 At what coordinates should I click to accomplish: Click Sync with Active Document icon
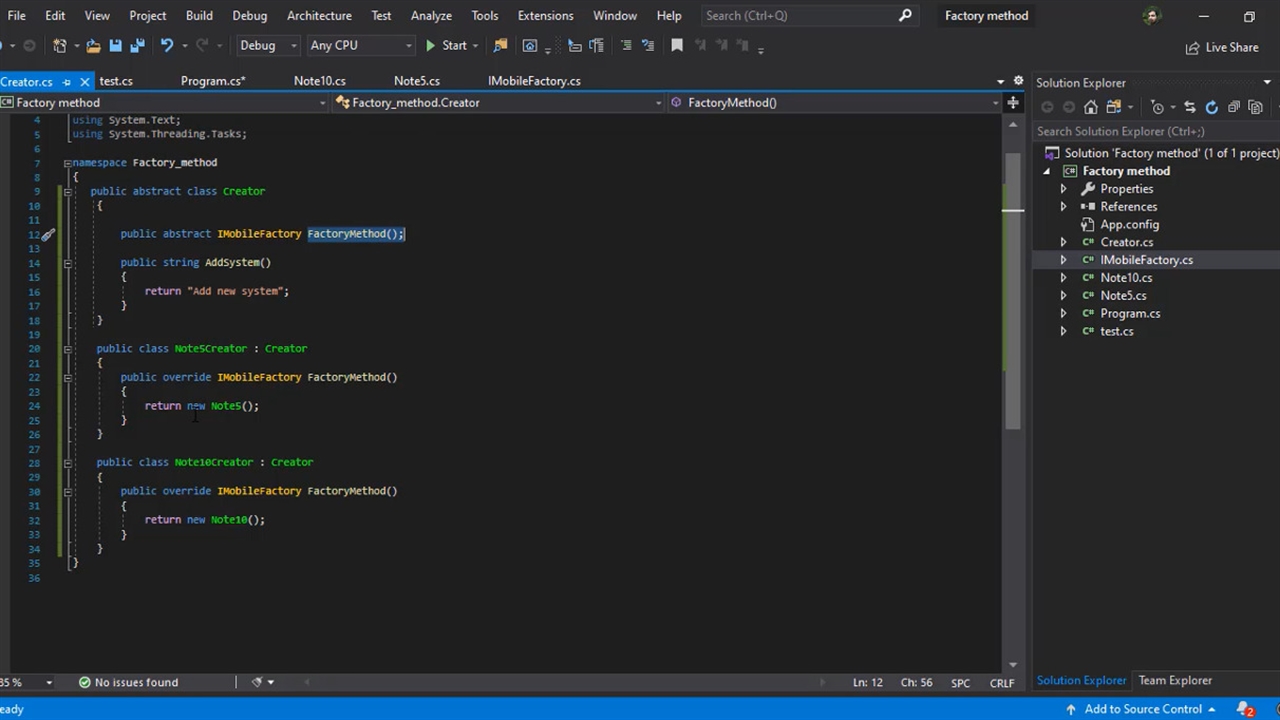[1189, 107]
